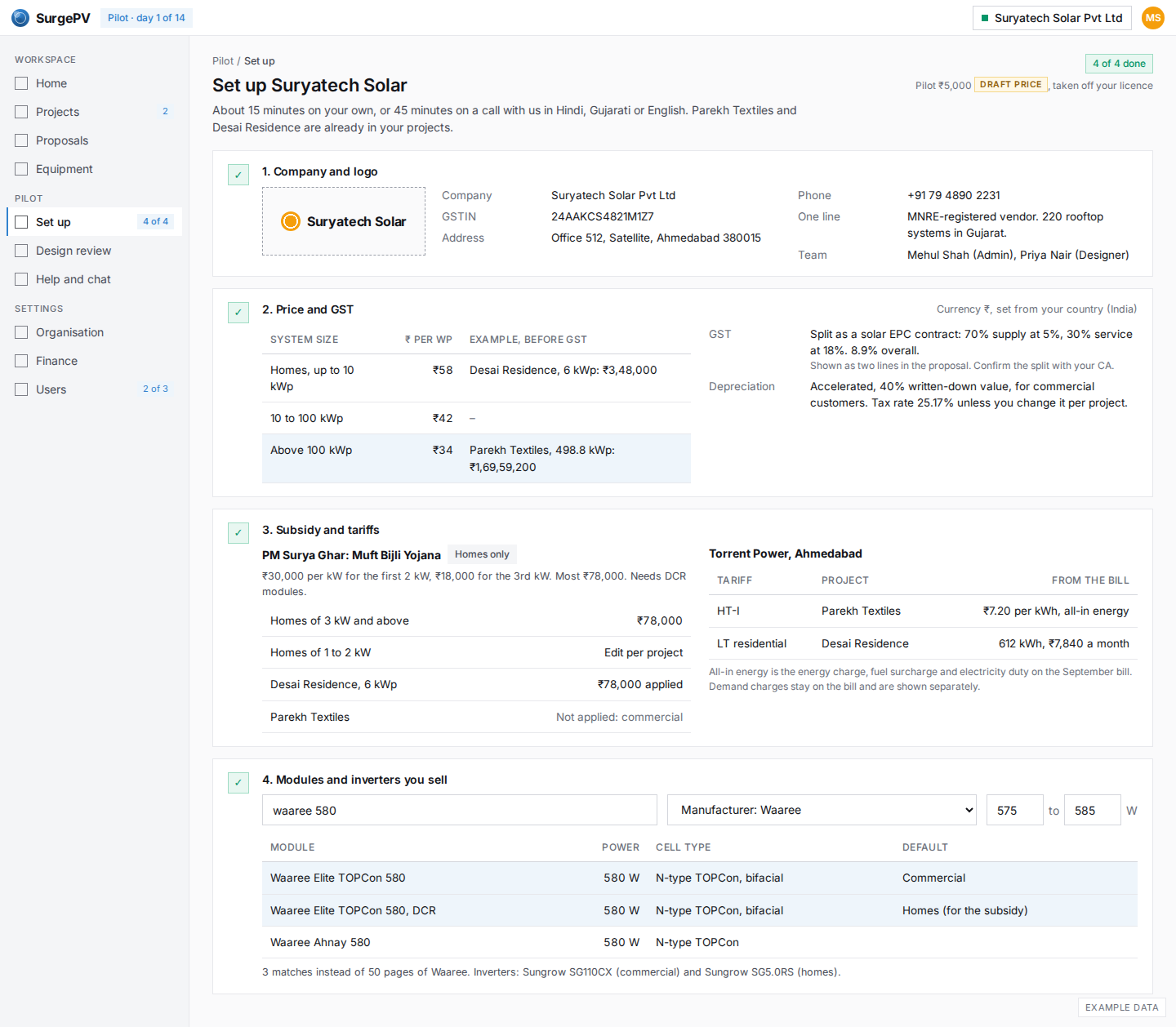
Task: Click the DRAFT PRICE badge
Action: click(x=1011, y=84)
